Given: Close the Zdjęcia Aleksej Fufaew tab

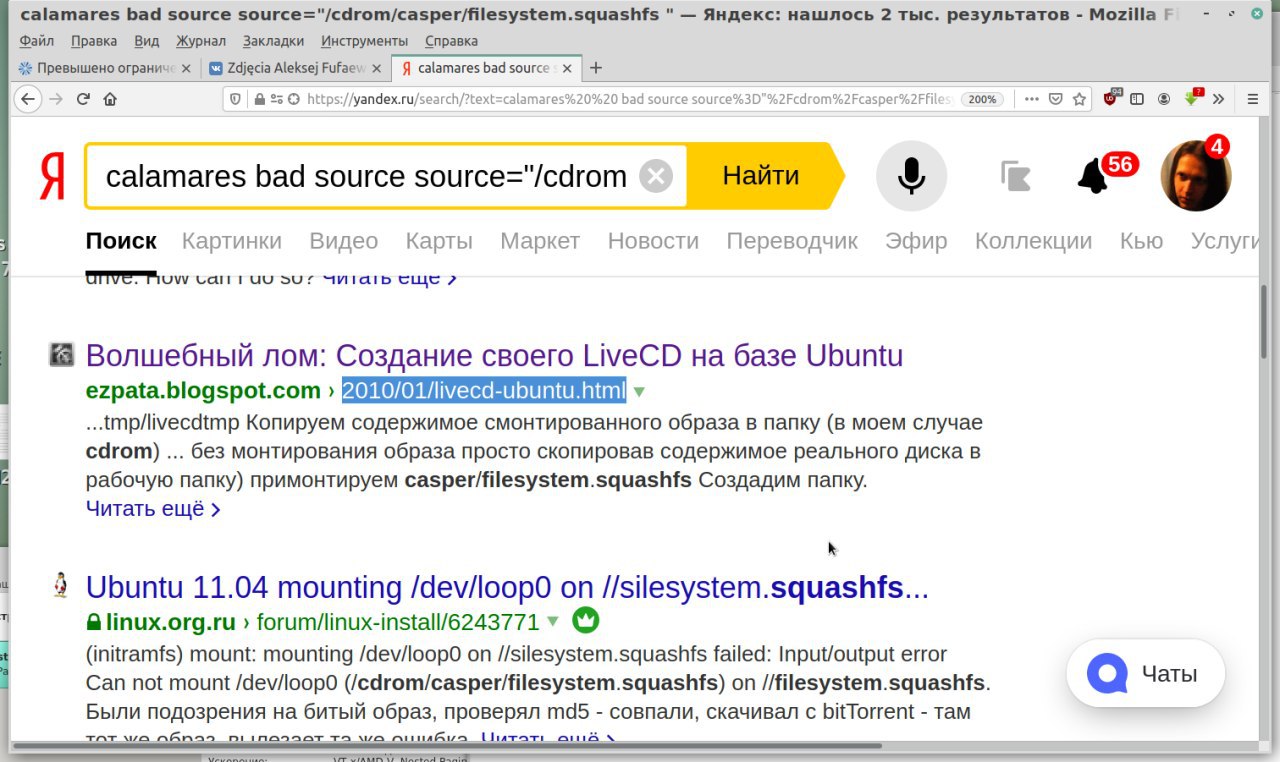Looking at the screenshot, I should coord(376,68).
